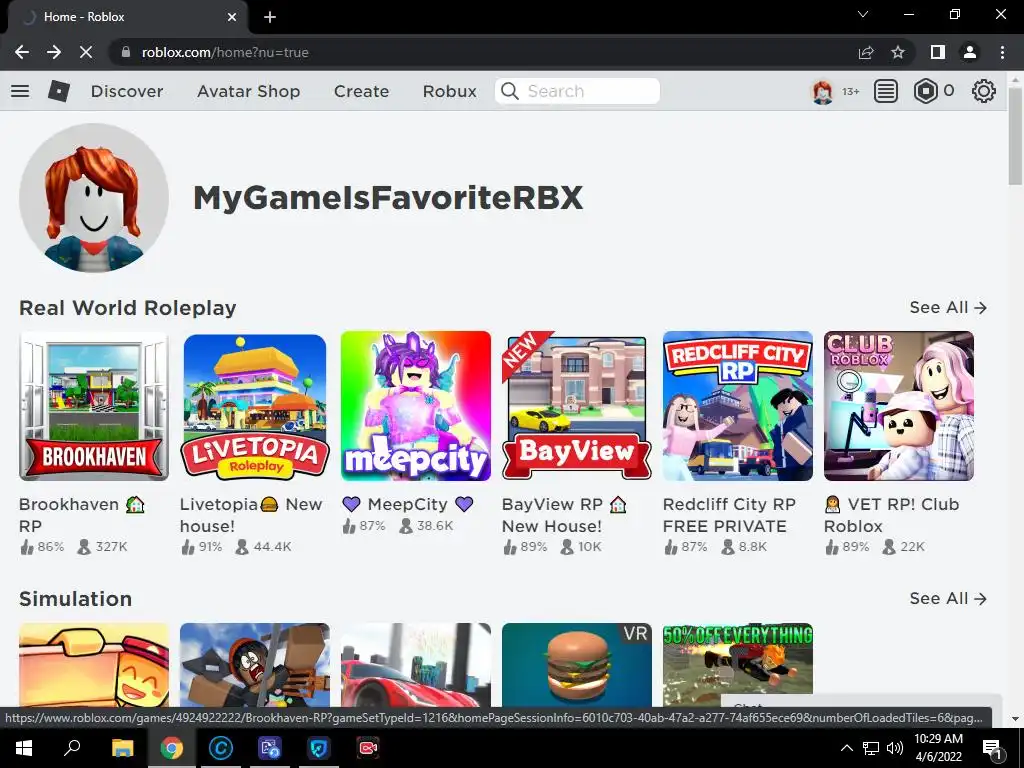Viewport: 1024px width, 768px height.
Task: Go back with the browser back arrow
Action: coord(22,52)
